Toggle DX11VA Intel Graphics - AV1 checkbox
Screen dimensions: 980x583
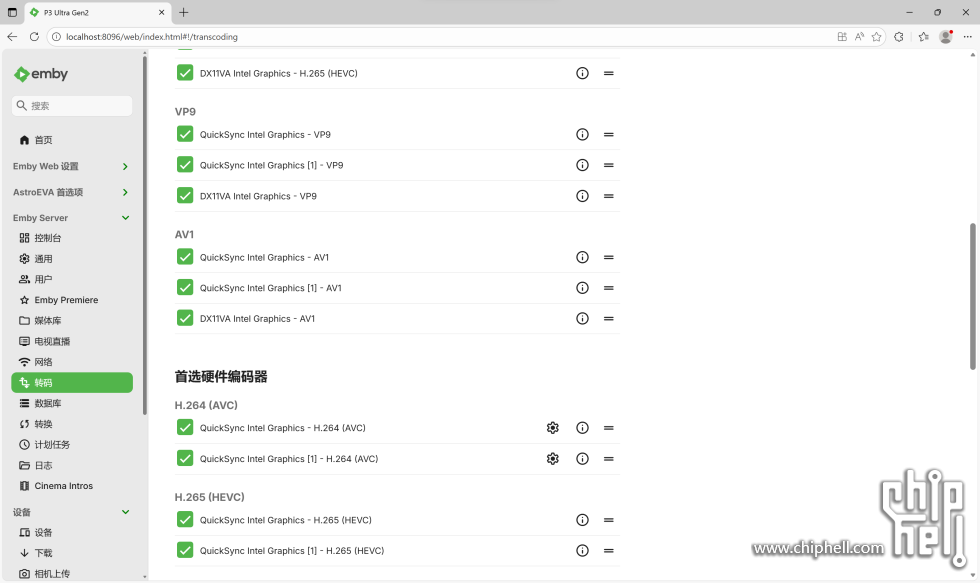pos(185,319)
